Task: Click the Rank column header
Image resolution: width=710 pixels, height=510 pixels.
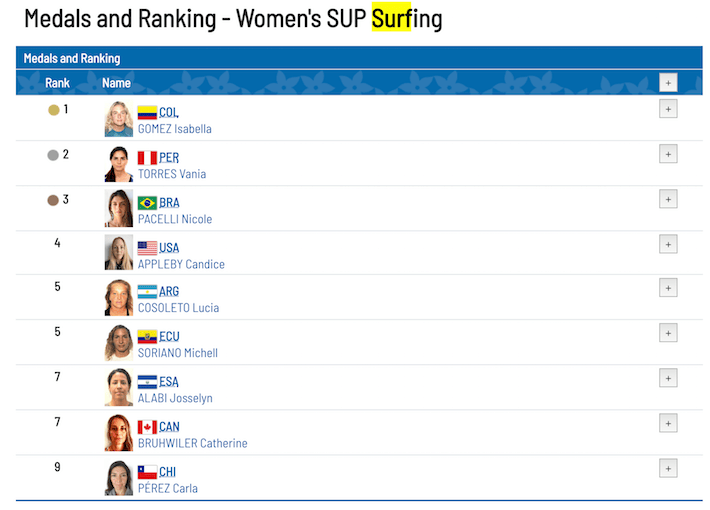Action: pos(57,83)
